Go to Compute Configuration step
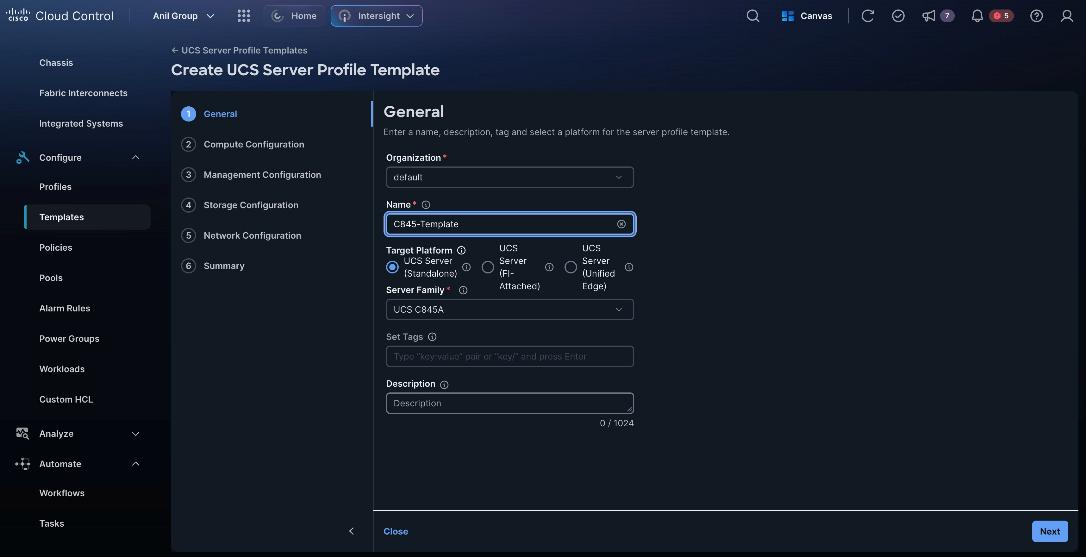This screenshot has height=557, width=1086. (x=253, y=144)
